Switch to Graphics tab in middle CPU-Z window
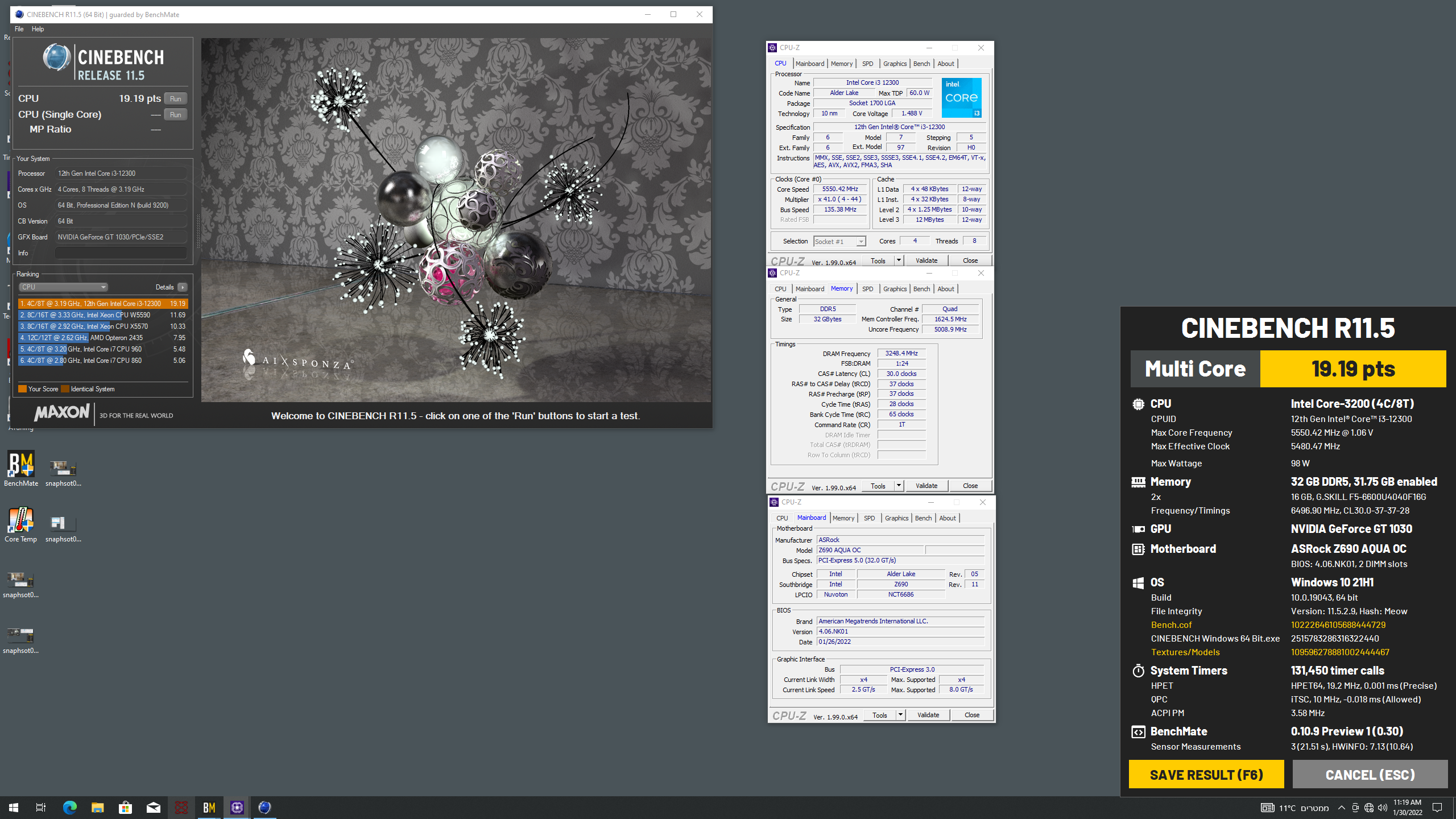 coord(895,289)
